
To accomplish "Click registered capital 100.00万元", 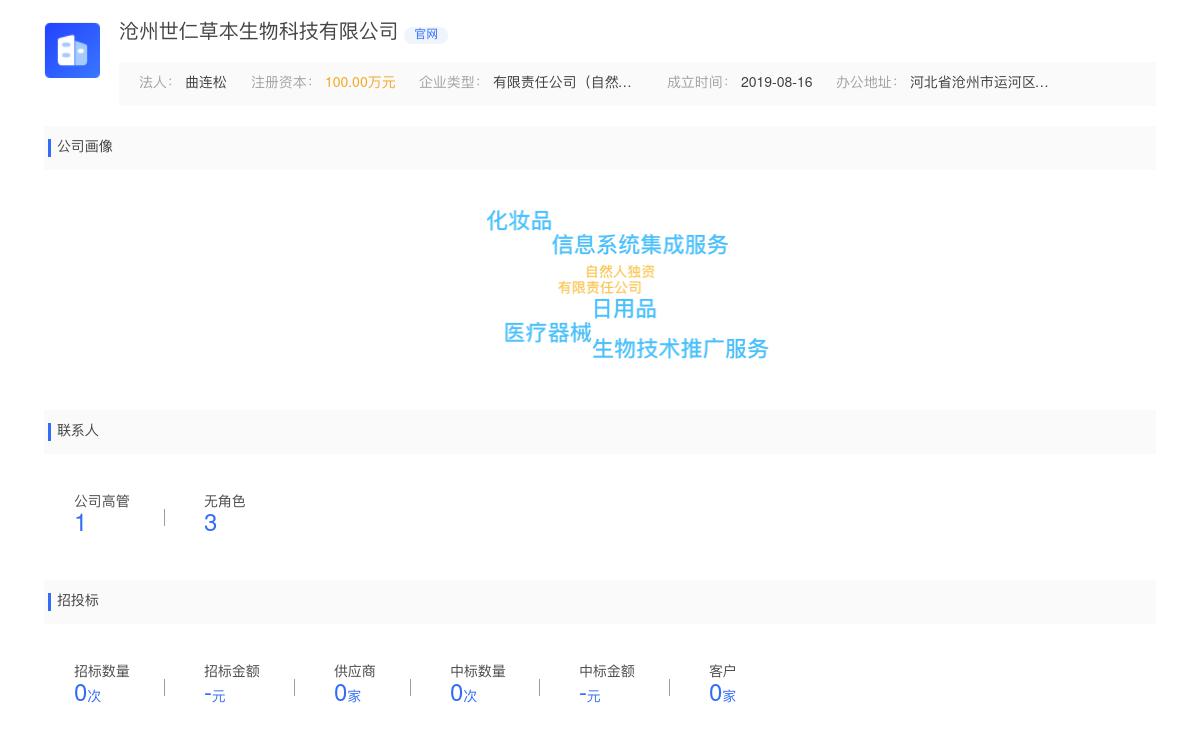I will (x=360, y=83).
